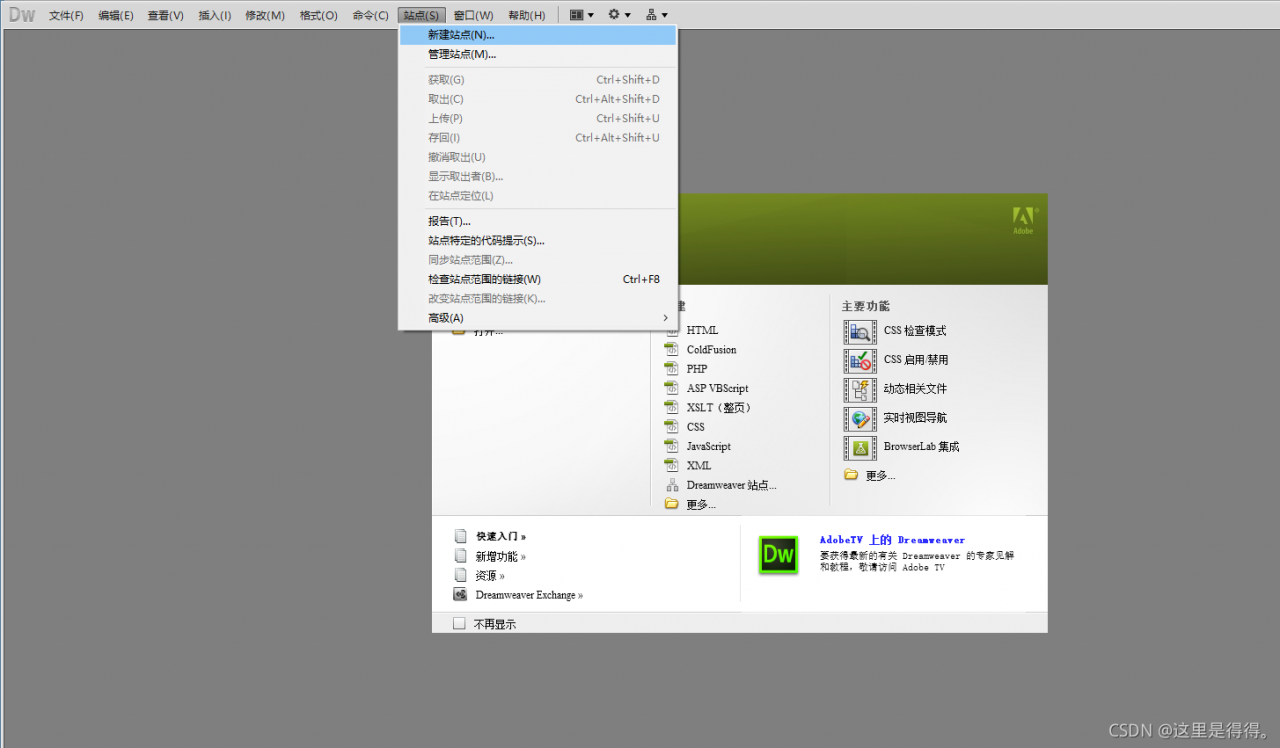
Task: Close the open 站点(S) menu from the menu bar
Action: click(422, 15)
